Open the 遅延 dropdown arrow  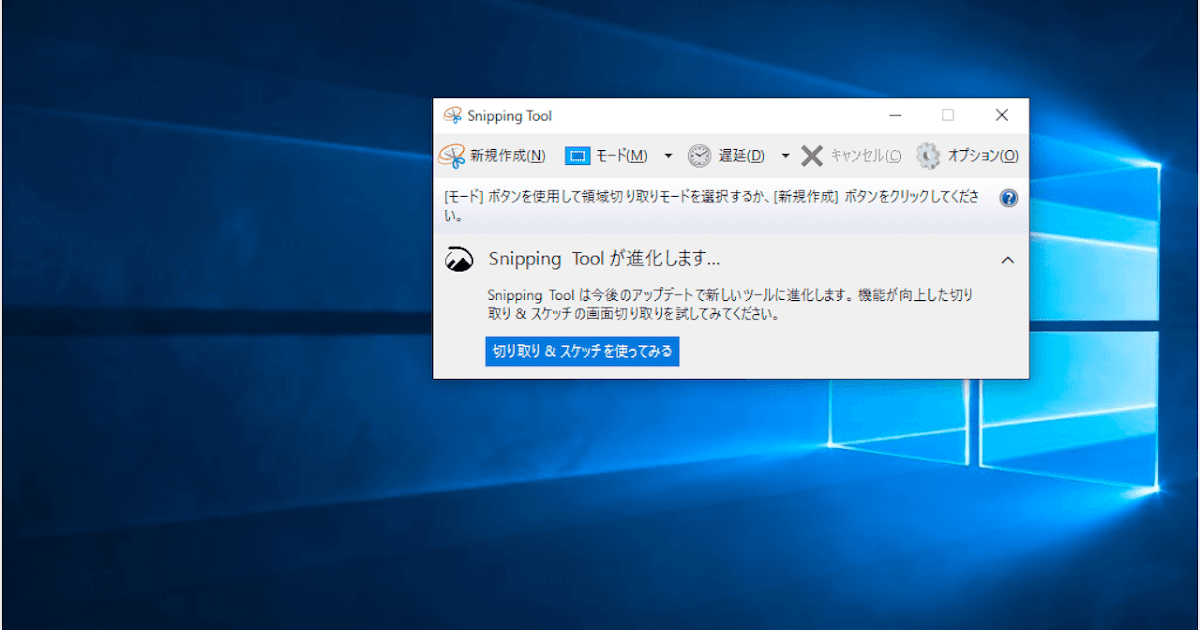click(x=785, y=156)
